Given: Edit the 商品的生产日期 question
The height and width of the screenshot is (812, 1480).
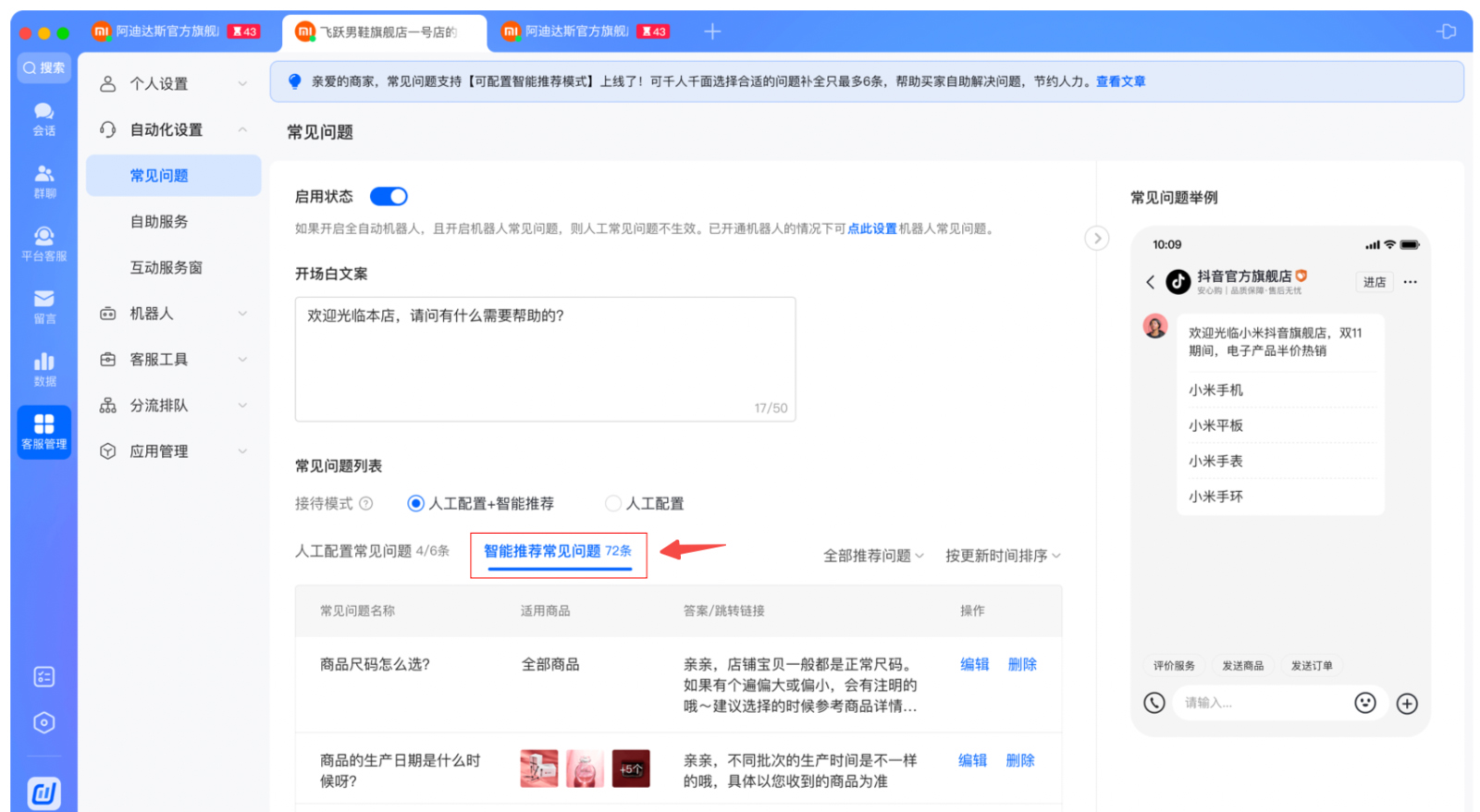Looking at the screenshot, I should (x=972, y=760).
